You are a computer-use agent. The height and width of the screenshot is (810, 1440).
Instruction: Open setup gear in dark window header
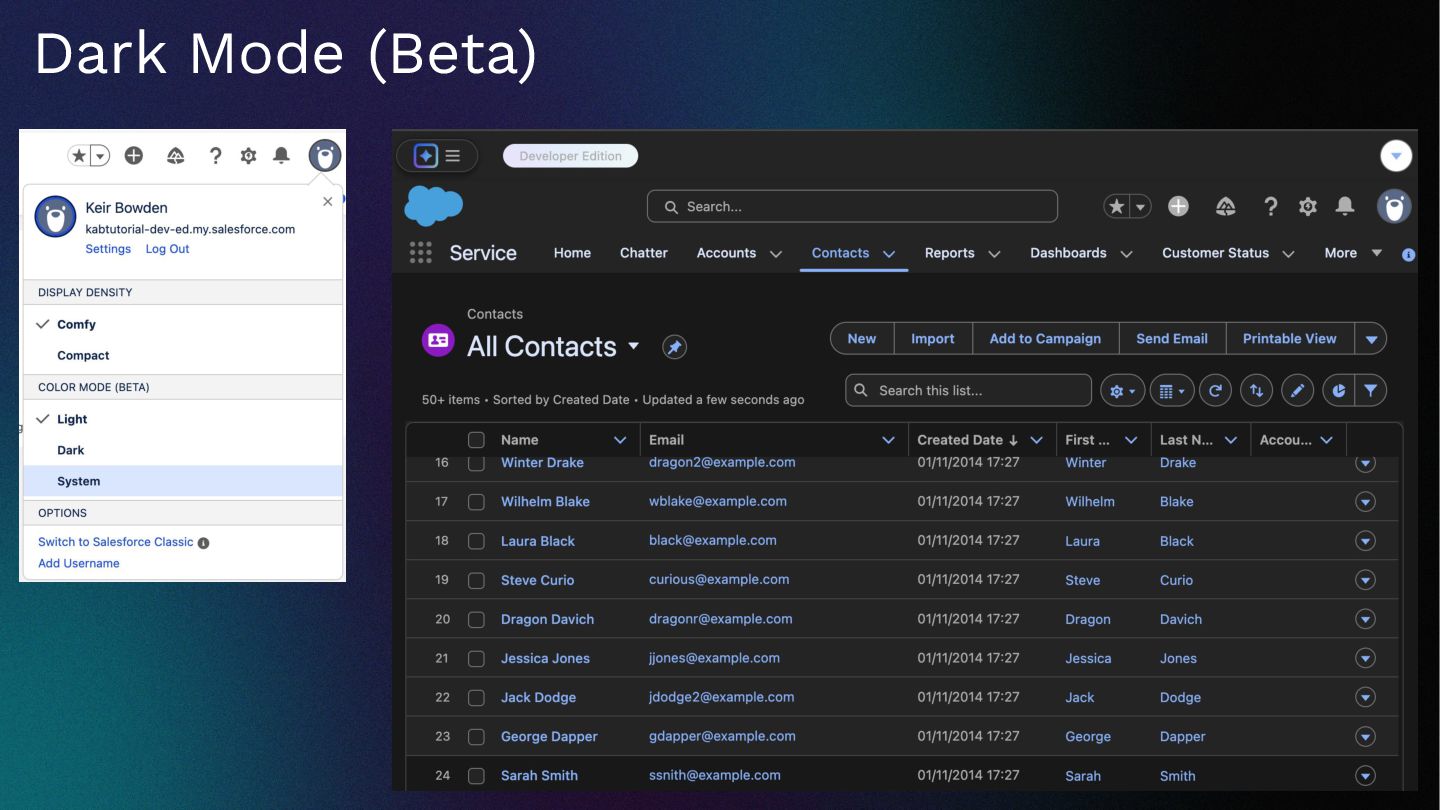click(1307, 206)
